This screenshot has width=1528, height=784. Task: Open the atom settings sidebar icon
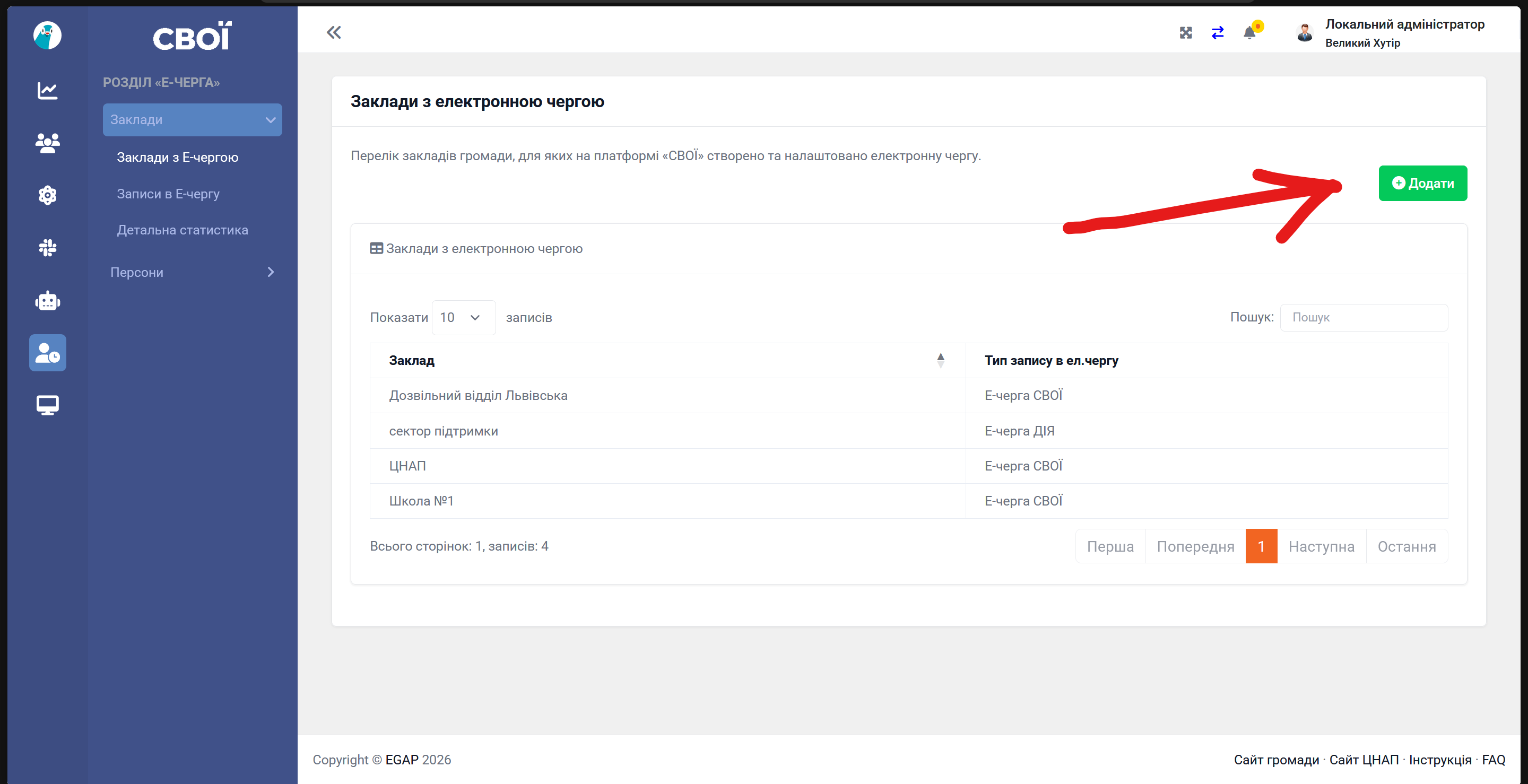click(x=47, y=195)
